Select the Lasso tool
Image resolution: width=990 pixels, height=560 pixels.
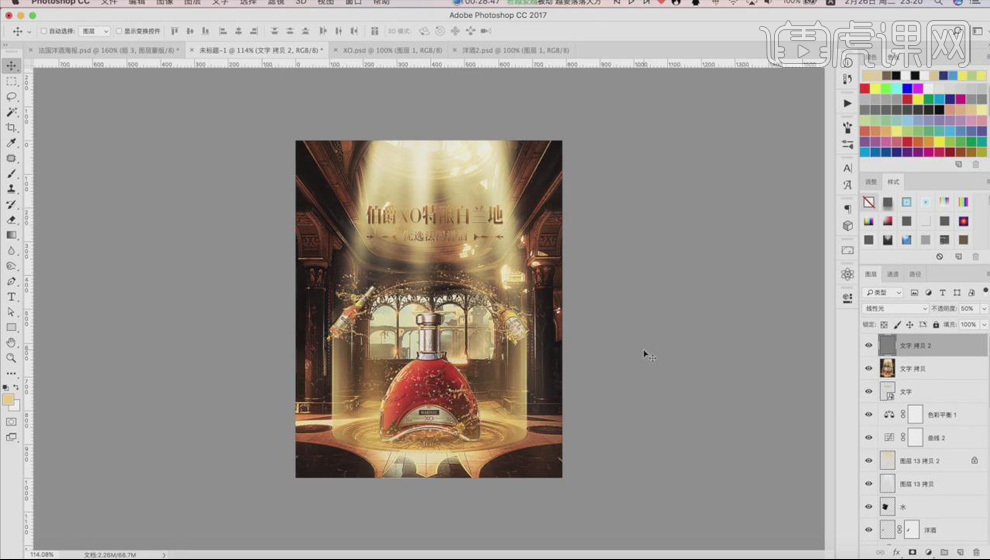11,97
